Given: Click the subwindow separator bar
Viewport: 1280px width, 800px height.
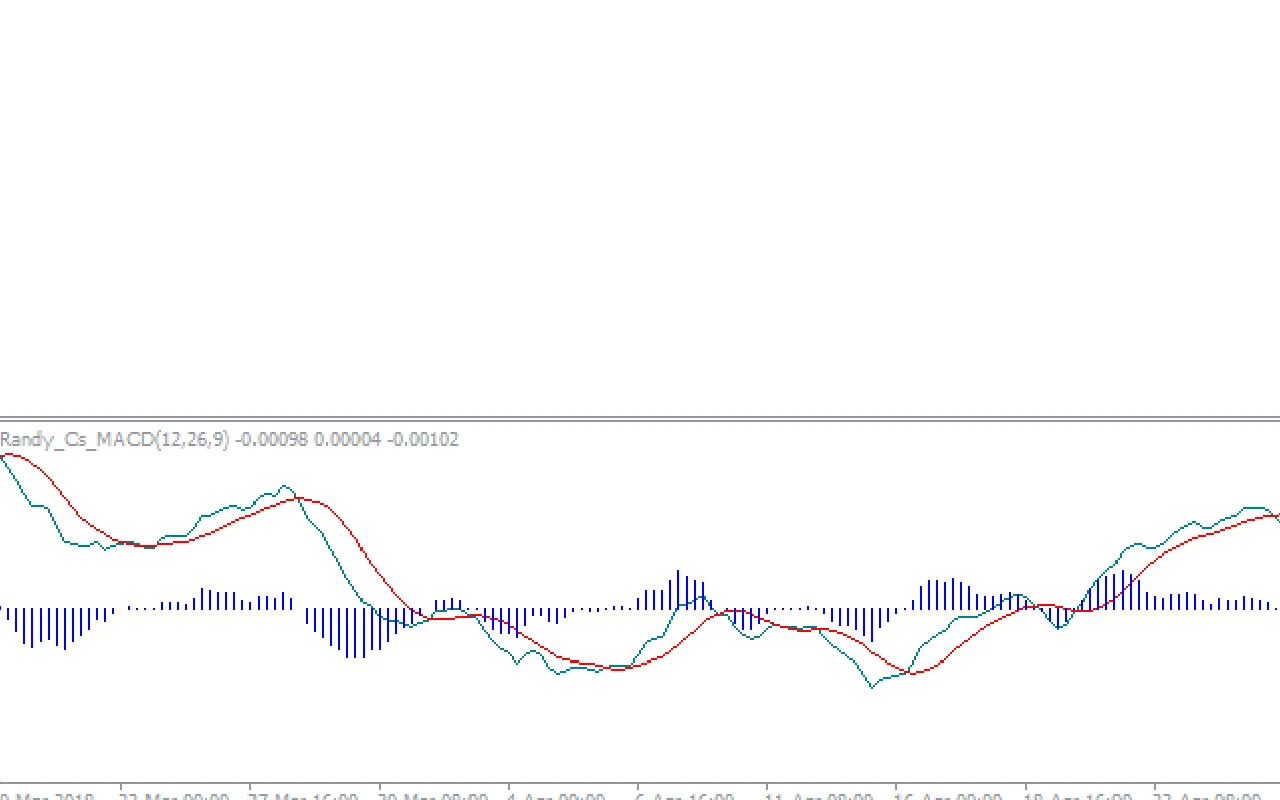Looking at the screenshot, I should (640, 420).
